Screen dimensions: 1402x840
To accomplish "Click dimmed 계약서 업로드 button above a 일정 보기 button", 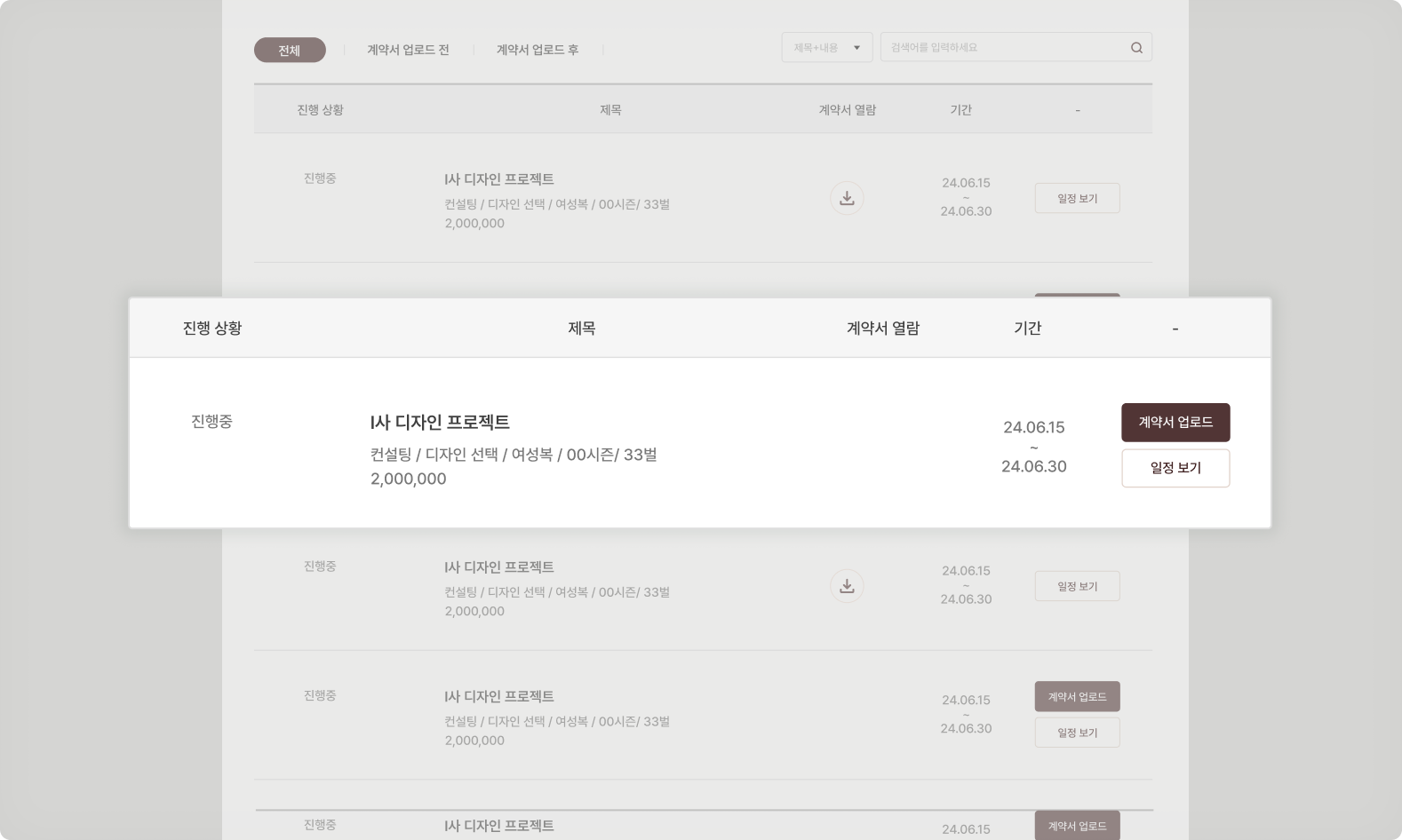I will click(x=1077, y=696).
